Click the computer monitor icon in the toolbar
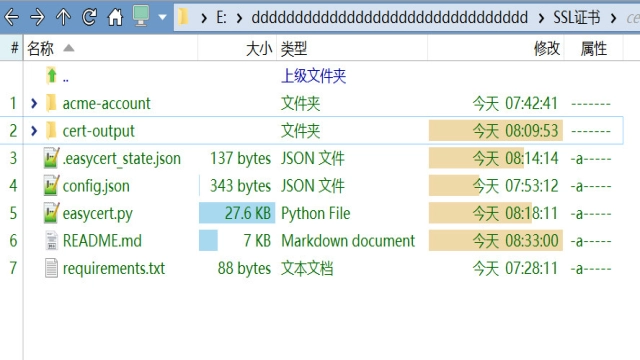Image resolution: width=640 pixels, height=360 pixels. click(141, 16)
